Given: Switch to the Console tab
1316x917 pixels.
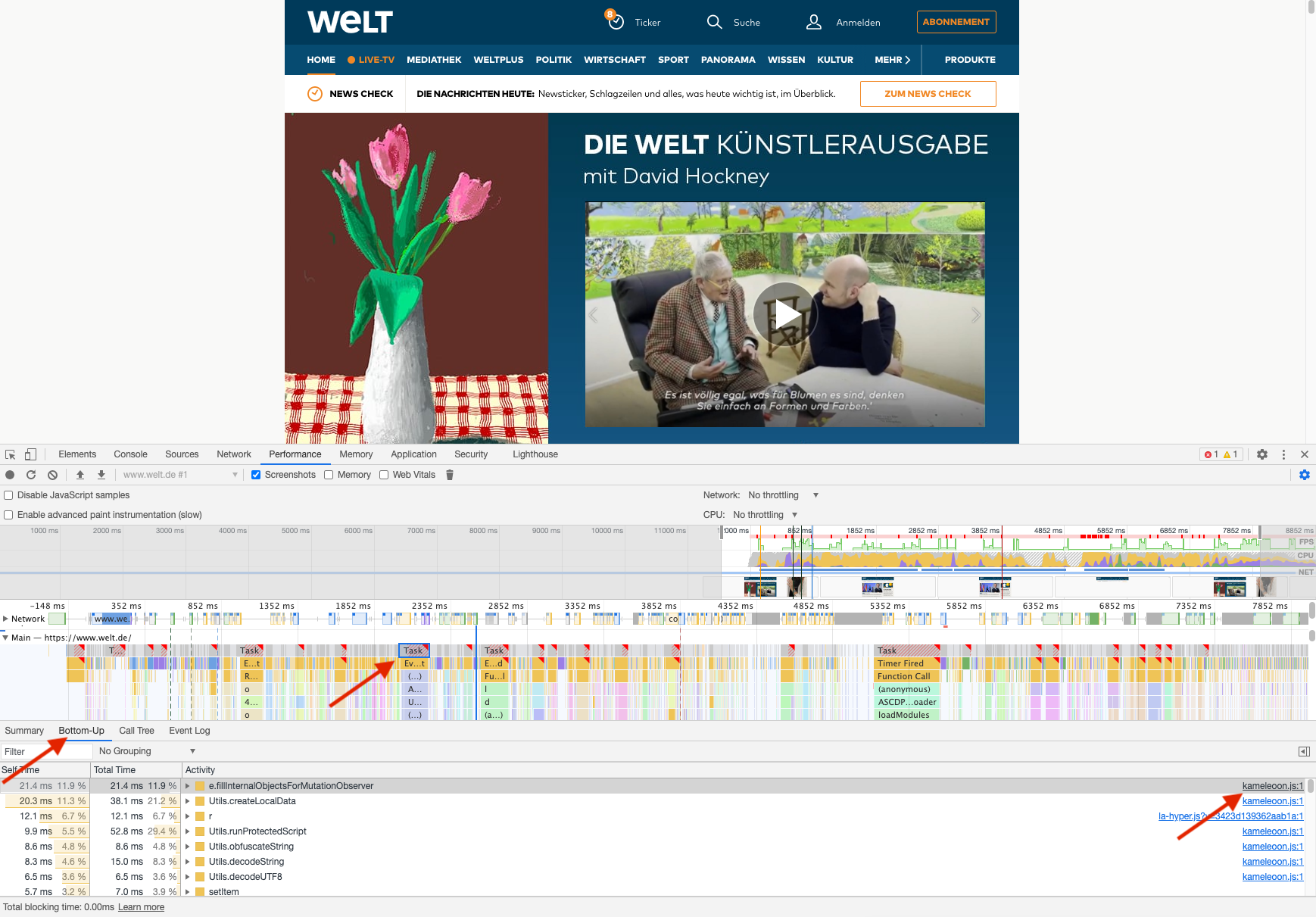Looking at the screenshot, I should [x=130, y=454].
